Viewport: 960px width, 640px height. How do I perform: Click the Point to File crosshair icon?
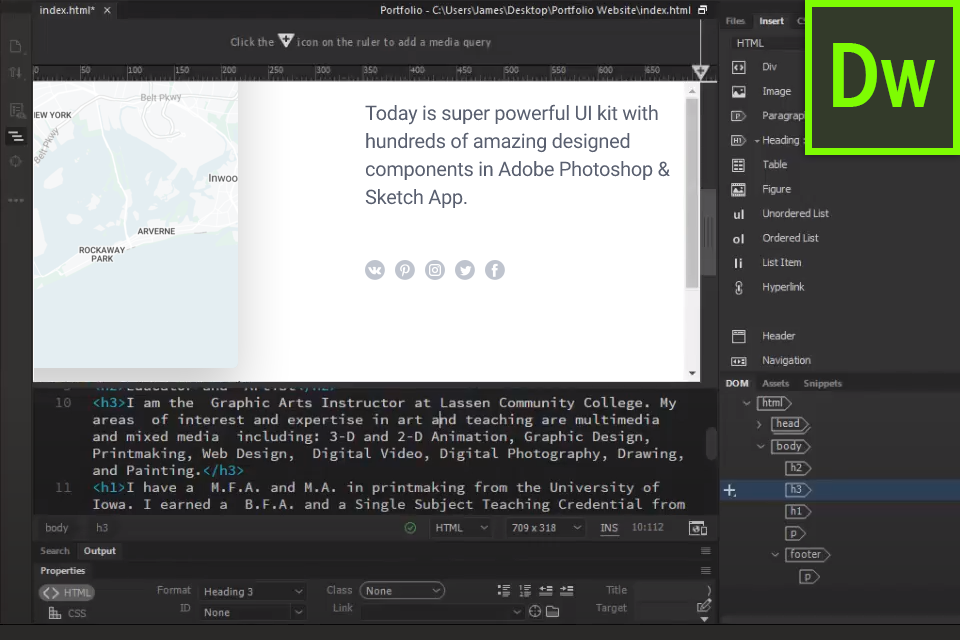(x=534, y=611)
